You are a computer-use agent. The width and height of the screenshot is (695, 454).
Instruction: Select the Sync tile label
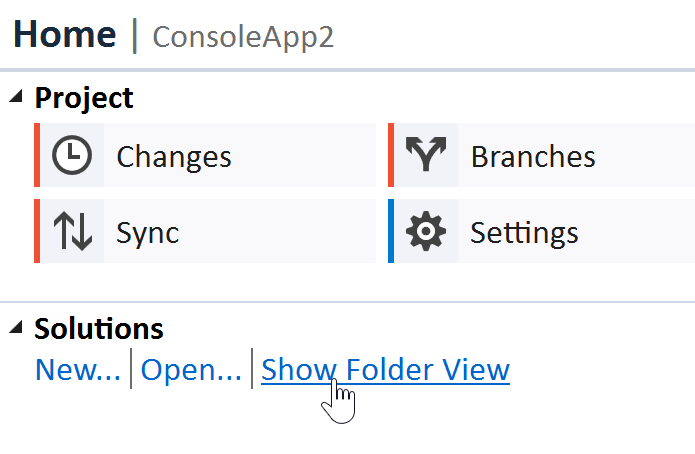tap(148, 233)
